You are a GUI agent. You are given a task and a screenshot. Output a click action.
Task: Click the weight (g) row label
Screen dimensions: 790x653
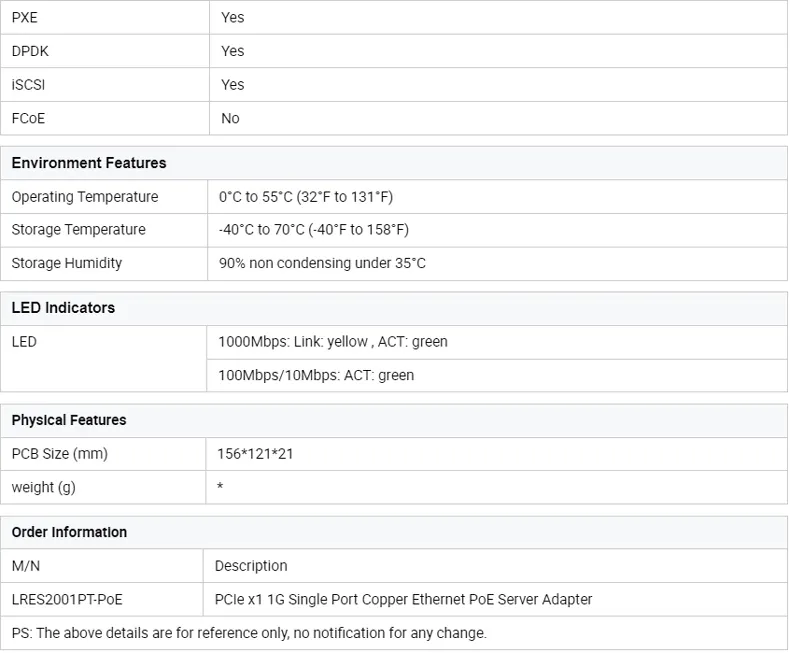[43, 487]
